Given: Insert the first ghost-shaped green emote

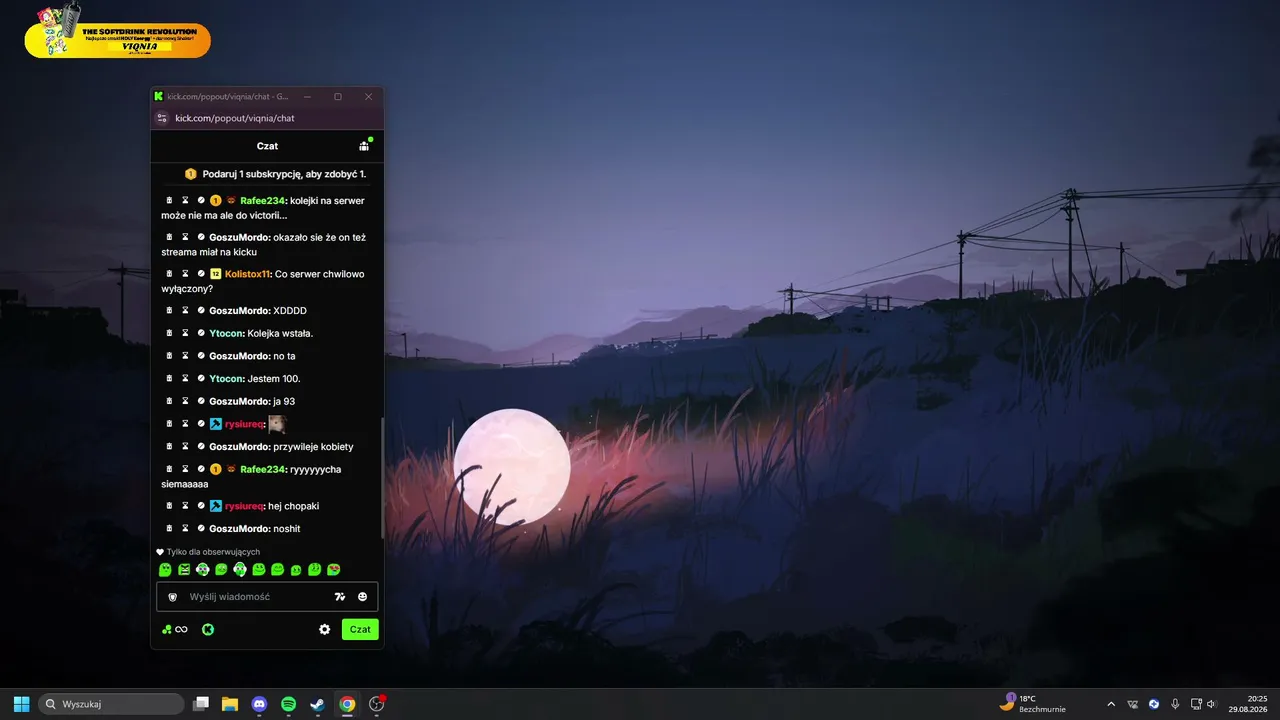Looking at the screenshot, I should pyautogui.click(x=165, y=569).
